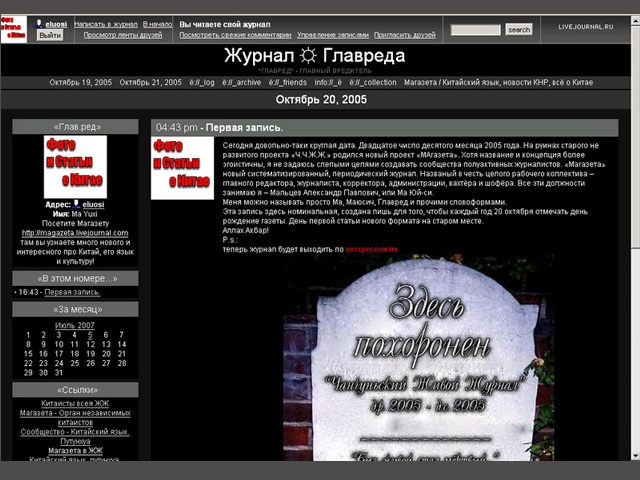The image size is (640, 480).
Task: Open Просмотр ленты друзей link
Action: coord(123,35)
